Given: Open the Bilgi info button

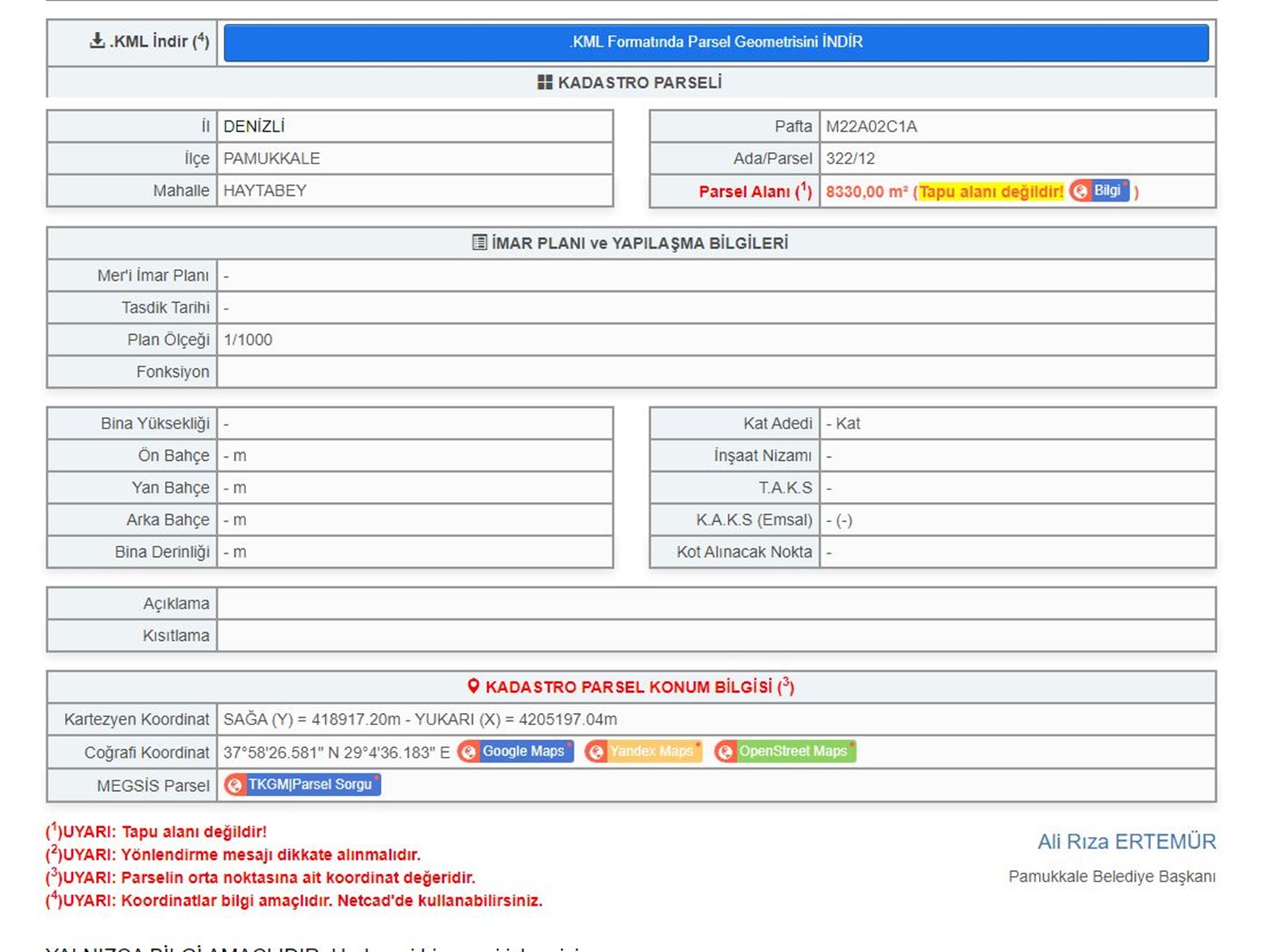Looking at the screenshot, I should [1099, 191].
